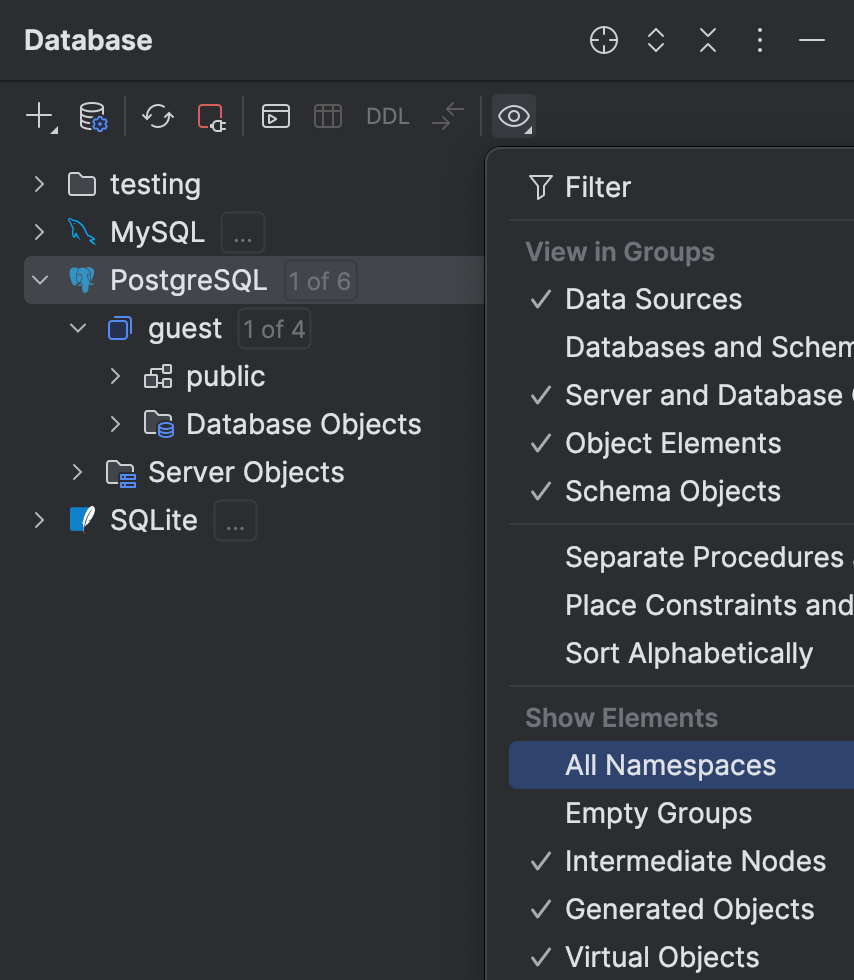Select All Namespaces in Show Elements

[670, 765]
